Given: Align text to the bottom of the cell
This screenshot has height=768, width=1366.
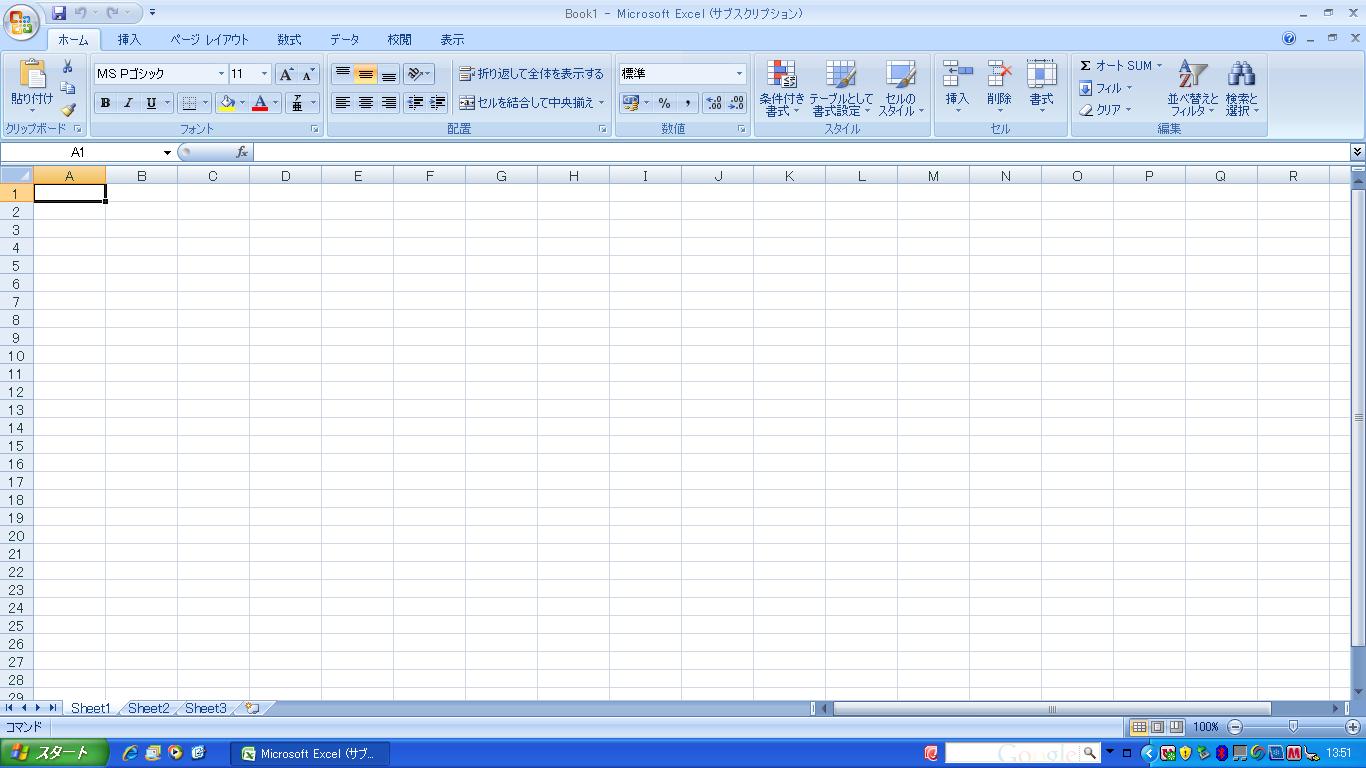Looking at the screenshot, I should (389, 74).
